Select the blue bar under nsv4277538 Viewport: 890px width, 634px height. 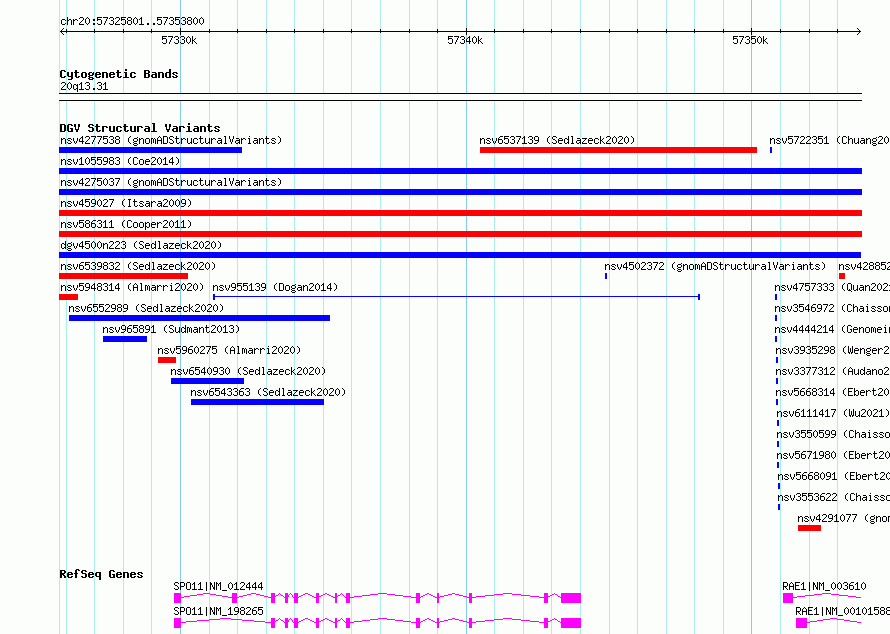(150, 150)
